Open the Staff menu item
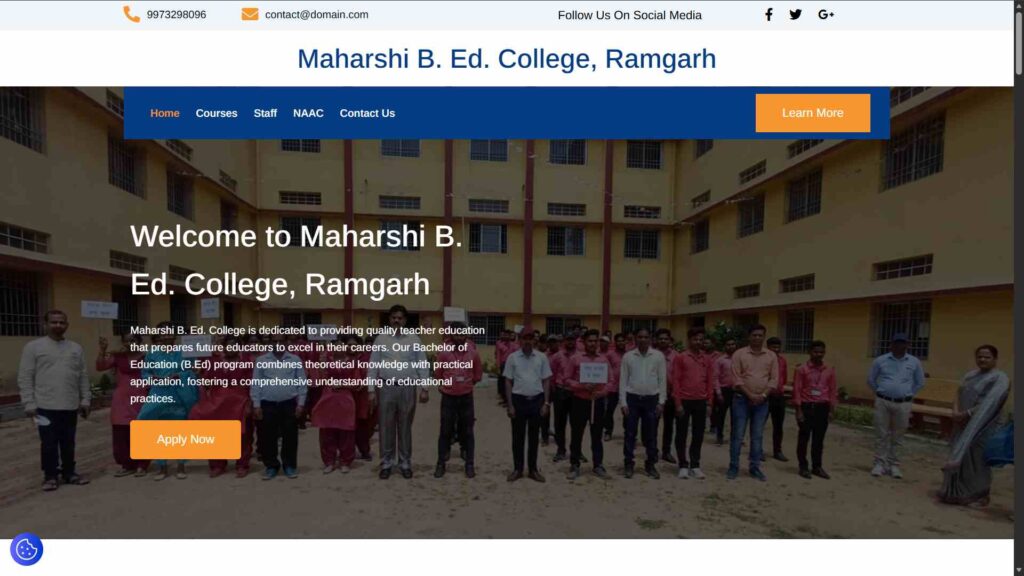1024x576 pixels. [x=265, y=113]
